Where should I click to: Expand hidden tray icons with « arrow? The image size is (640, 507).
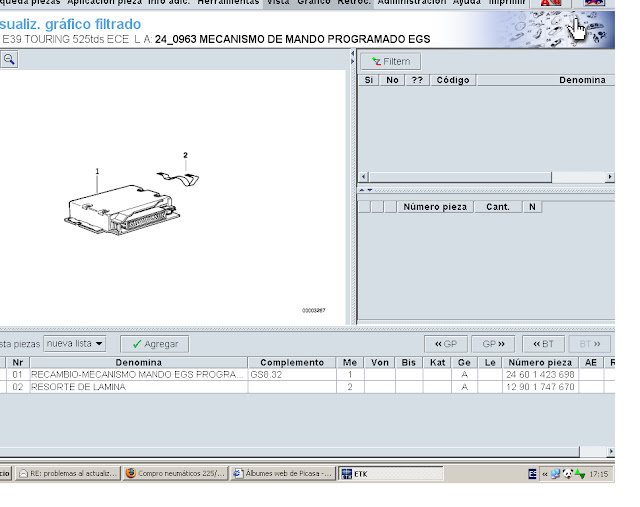tap(544, 474)
